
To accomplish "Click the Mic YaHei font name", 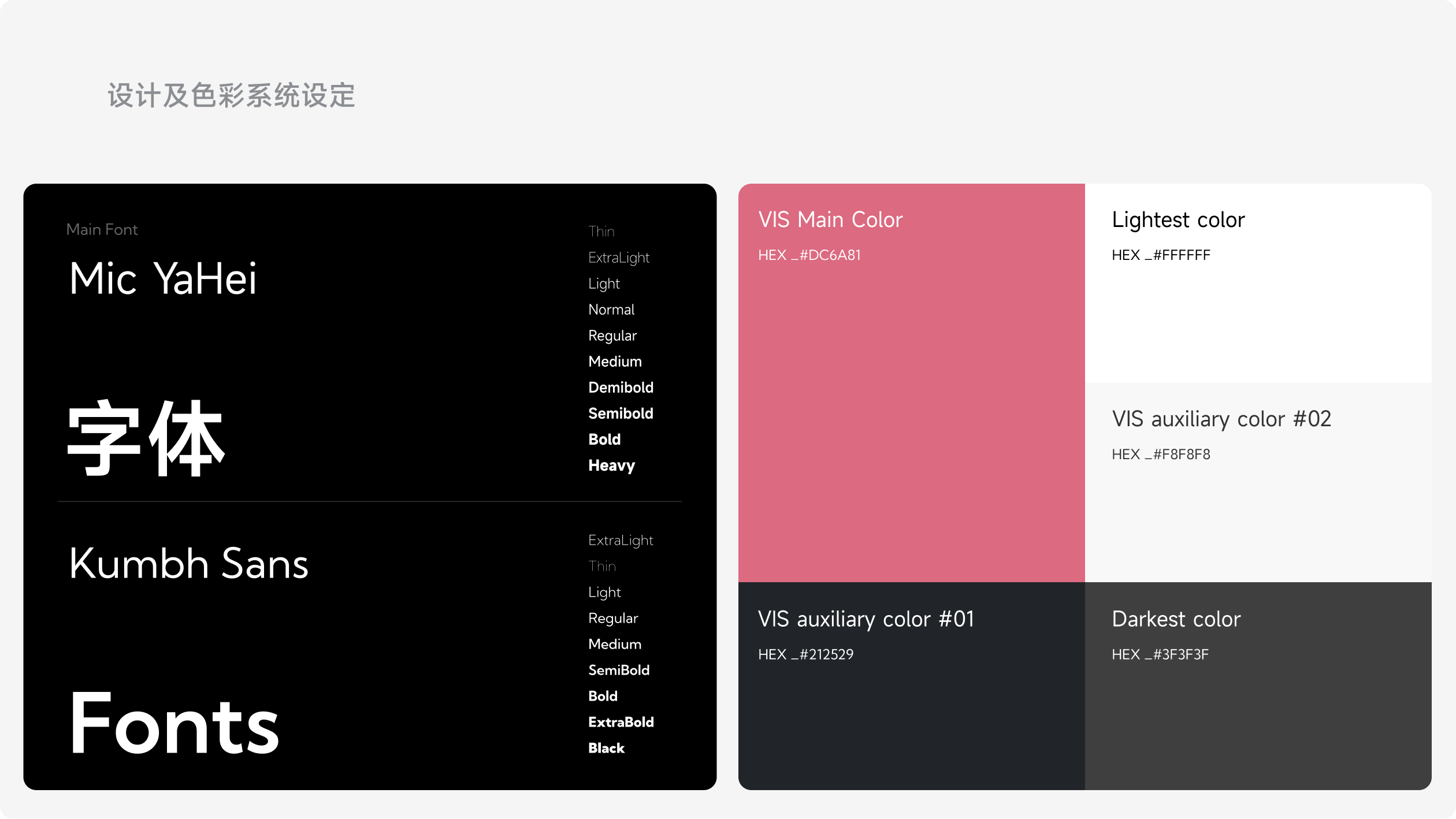I will click(x=162, y=279).
